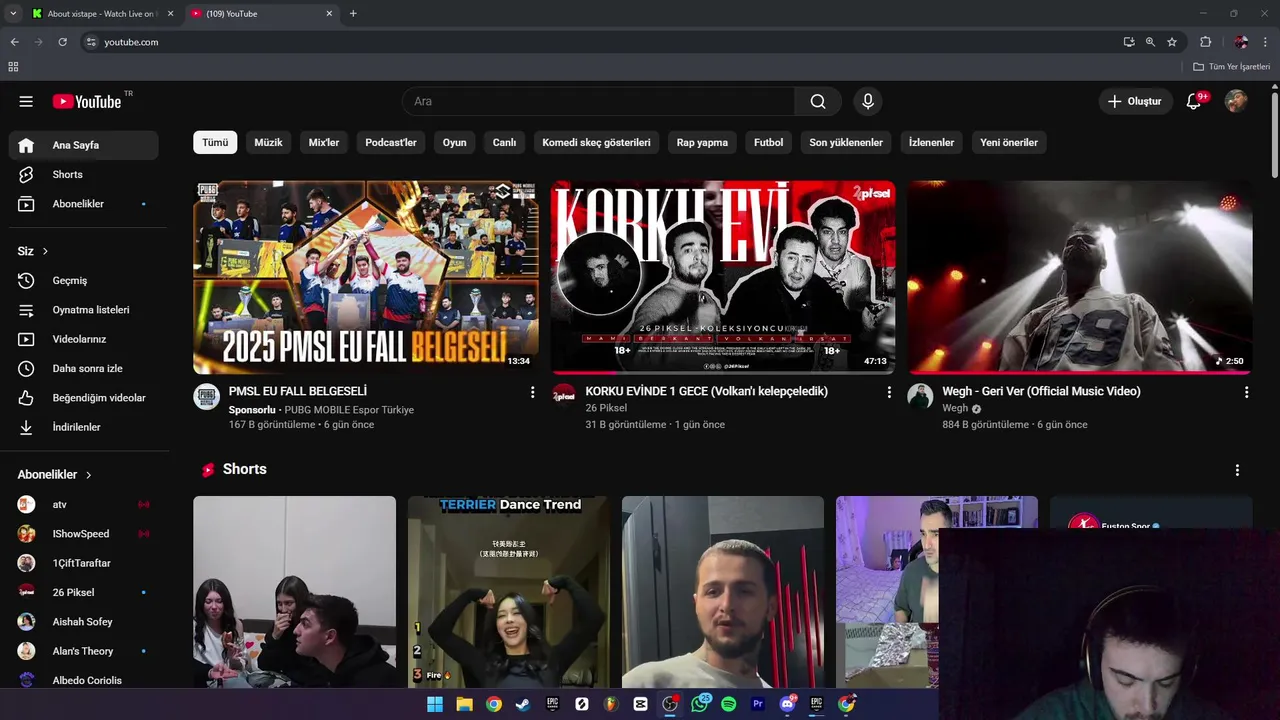Open Tüm Yer İşaretleri bookmarks folder
Screen dimensions: 1280x720
click(1232, 67)
